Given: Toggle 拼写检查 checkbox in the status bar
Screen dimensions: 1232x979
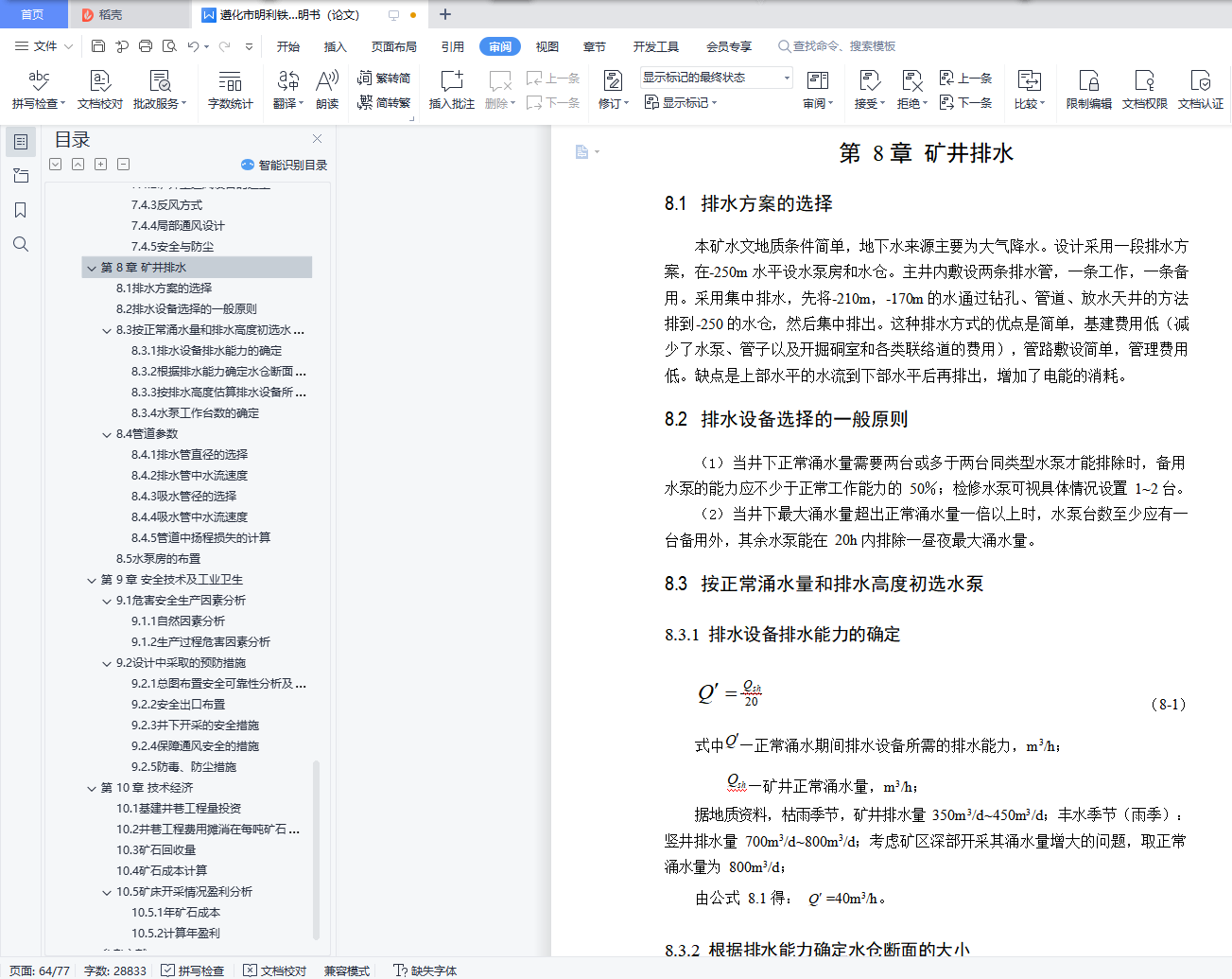Looking at the screenshot, I should 193,970.
